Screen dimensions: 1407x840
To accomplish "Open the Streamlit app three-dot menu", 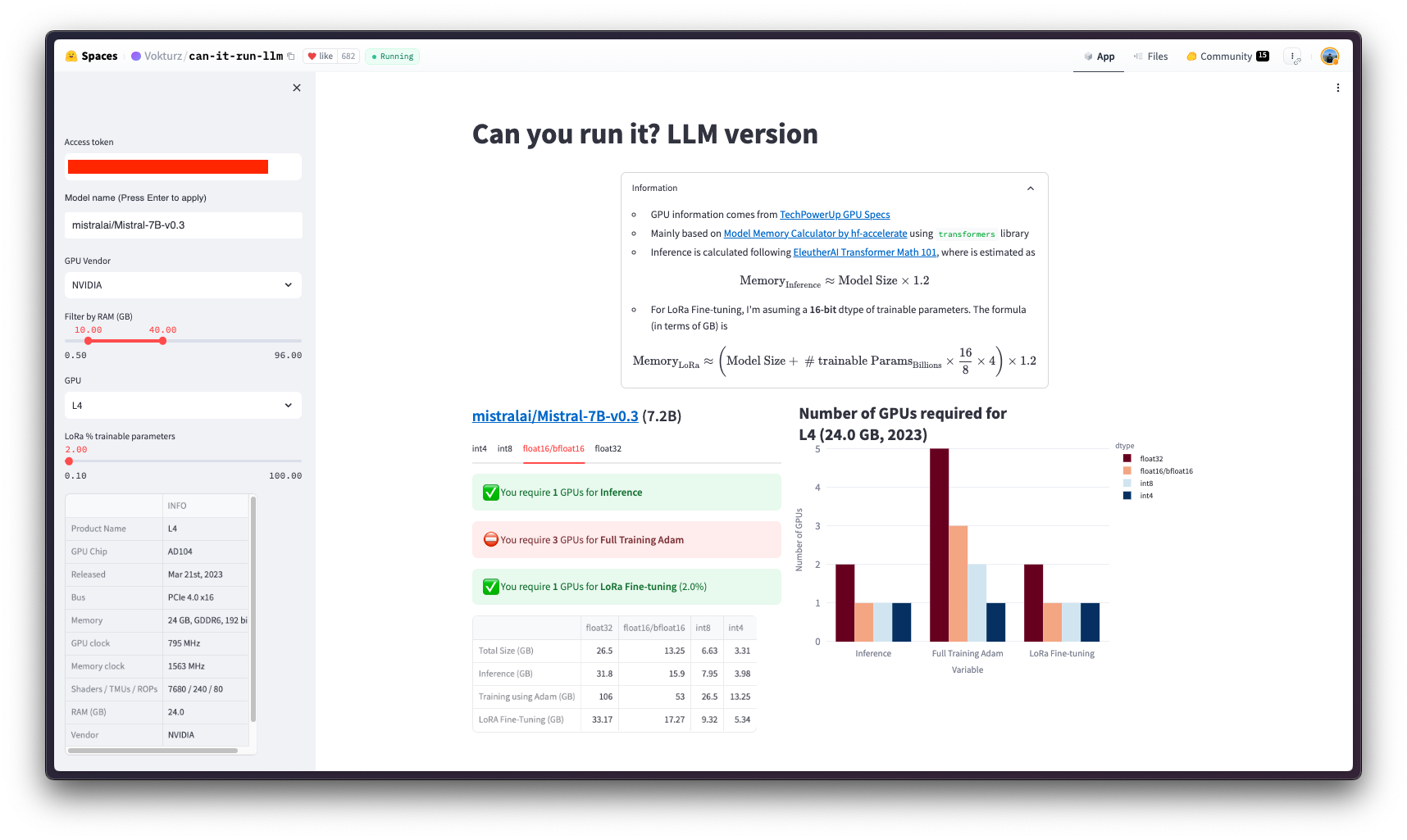I will [1338, 88].
